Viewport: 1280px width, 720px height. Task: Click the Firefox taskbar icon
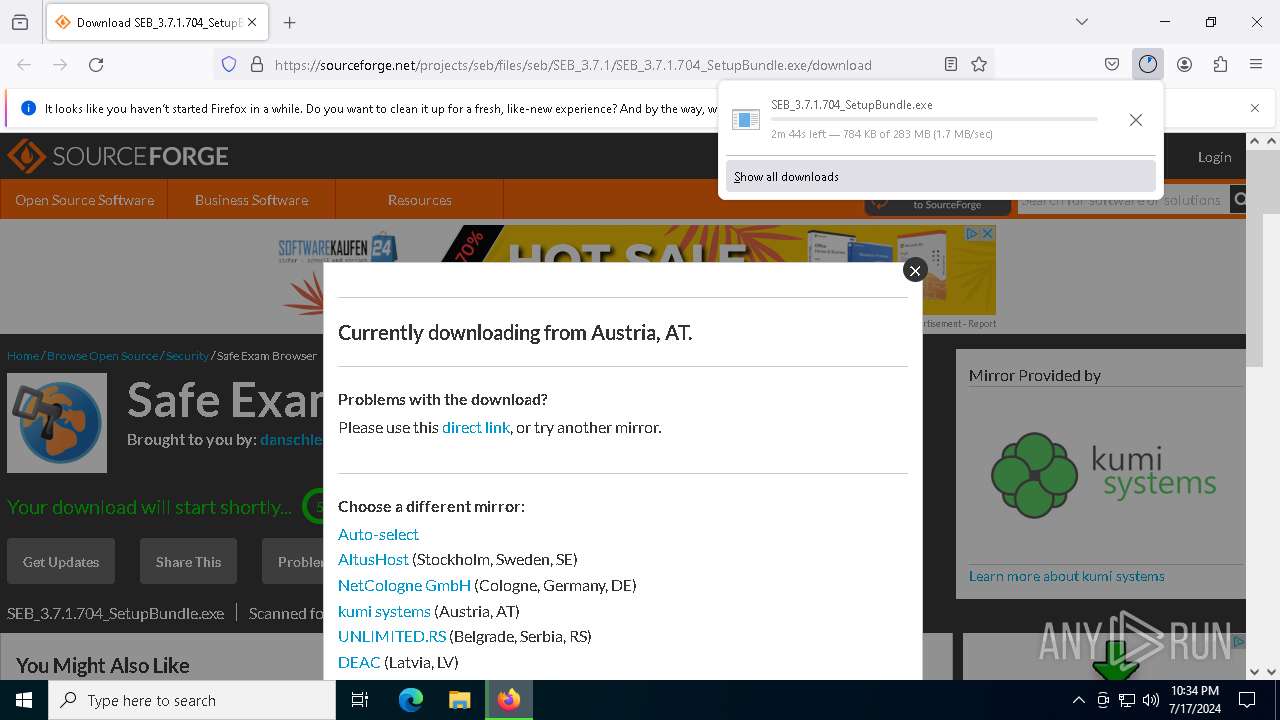[x=509, y=700]
